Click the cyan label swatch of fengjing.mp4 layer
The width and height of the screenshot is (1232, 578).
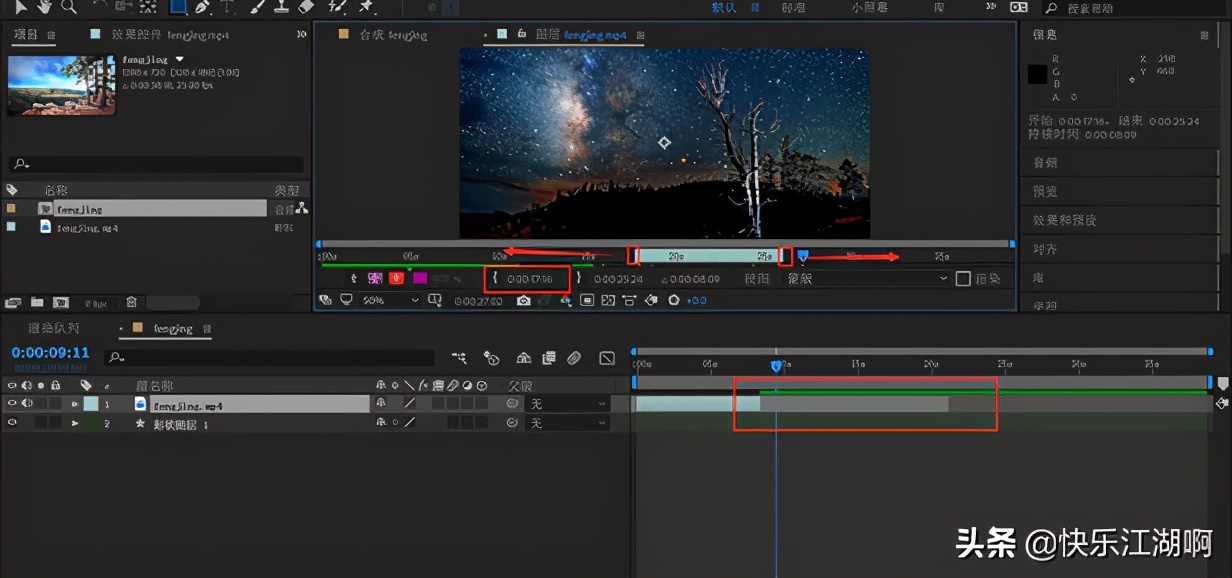click(x=91, y=404)
